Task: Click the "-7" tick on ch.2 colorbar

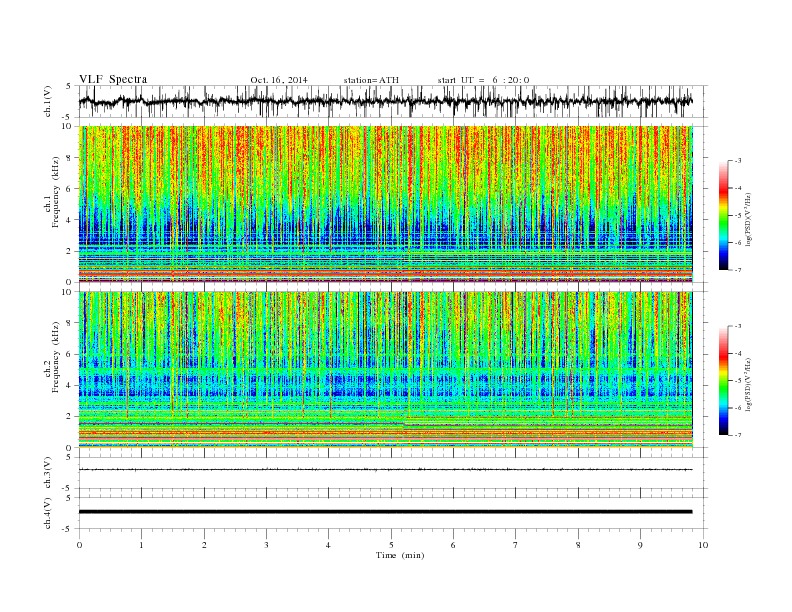Action: [738, 435]
